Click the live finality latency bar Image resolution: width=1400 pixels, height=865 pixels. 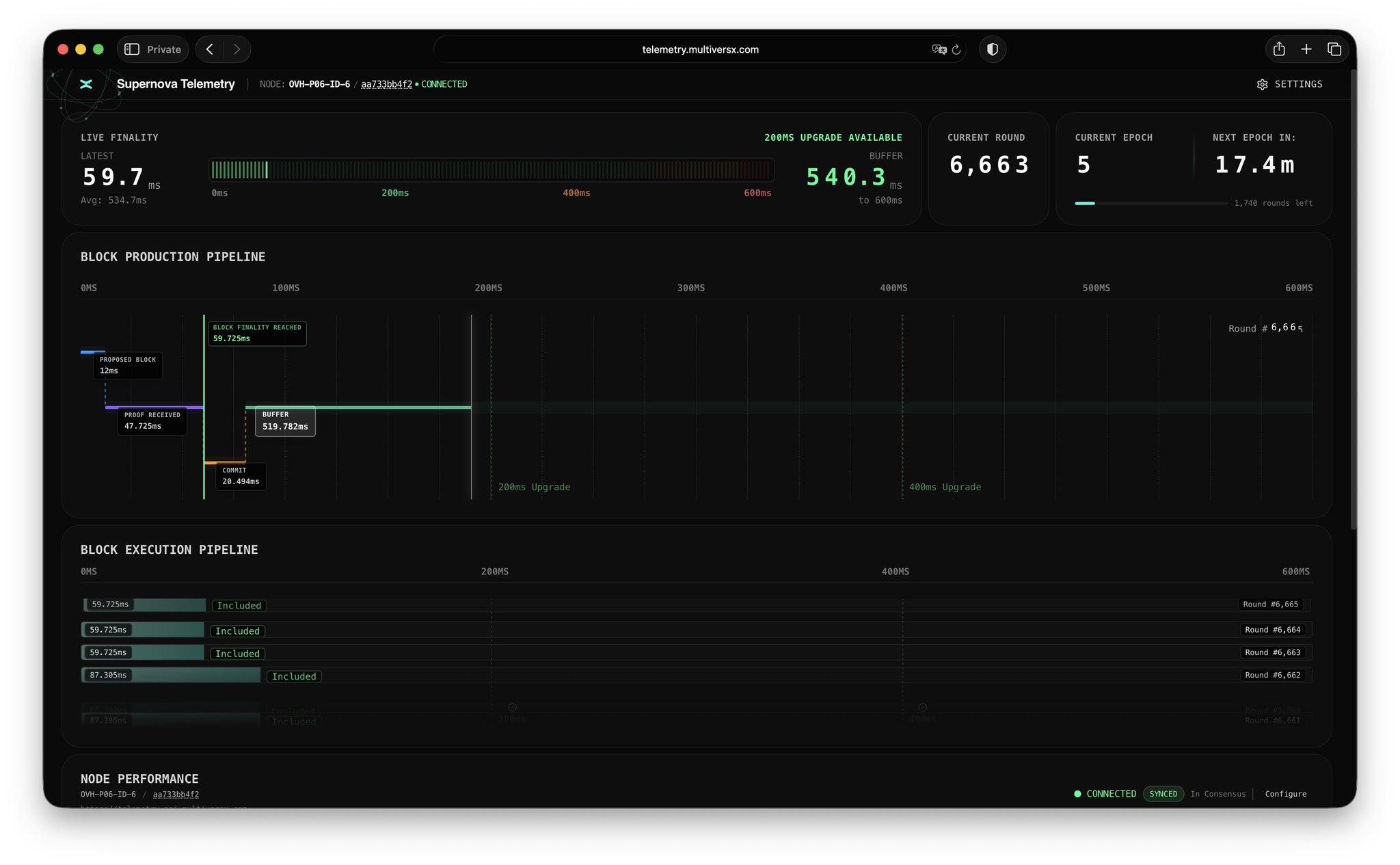tap(491, 170)
